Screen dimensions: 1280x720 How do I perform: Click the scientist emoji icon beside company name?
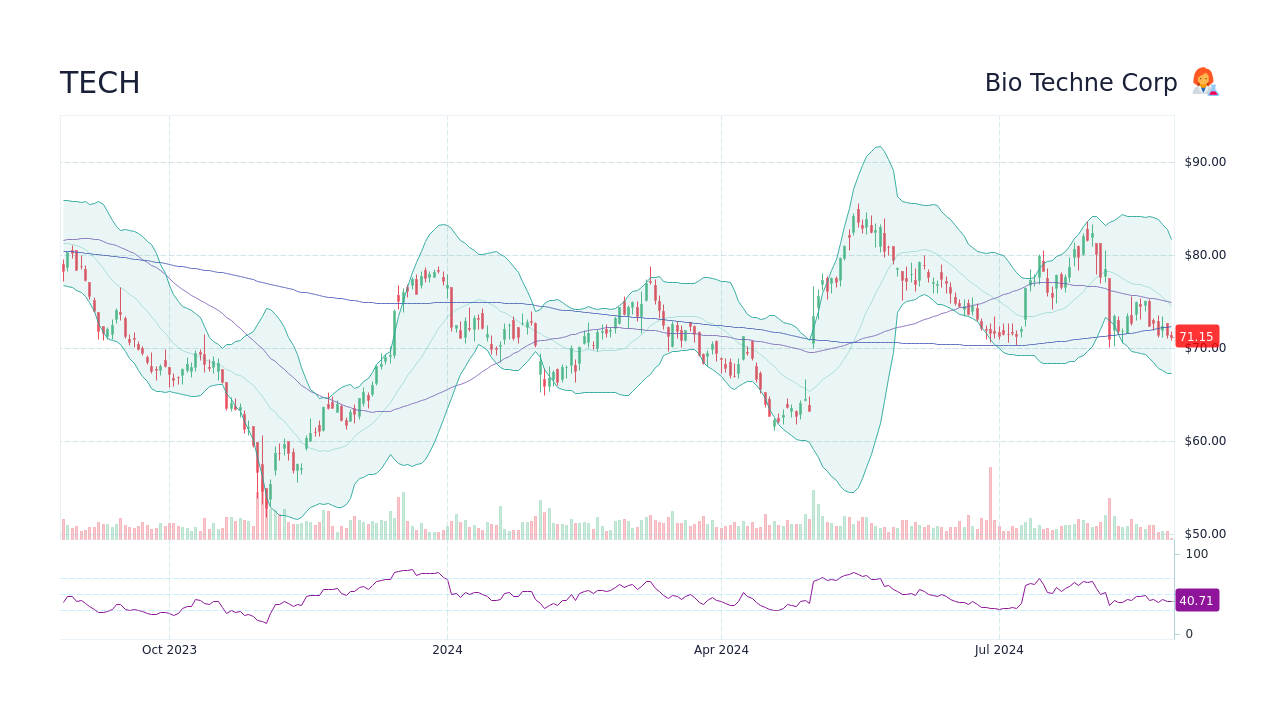(1205, 82)
